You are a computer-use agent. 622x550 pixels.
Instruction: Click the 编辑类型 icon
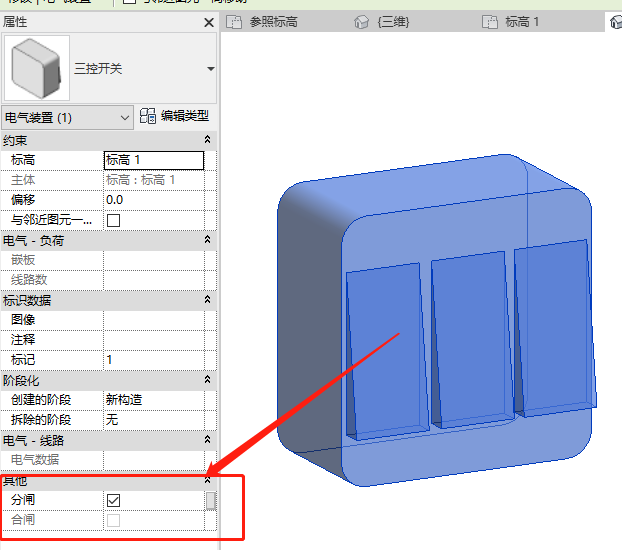pos(148,116)
